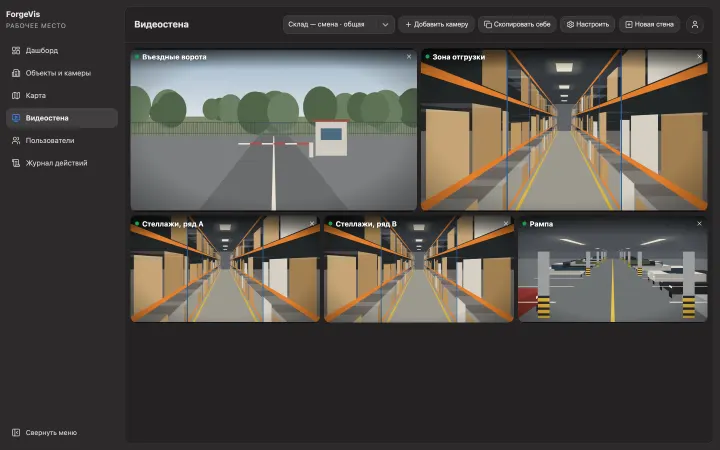Expand the Склад — смена - общая dropdown
Image resolution: width=720 pixels, height=450 pixels.
pos(339,24)
